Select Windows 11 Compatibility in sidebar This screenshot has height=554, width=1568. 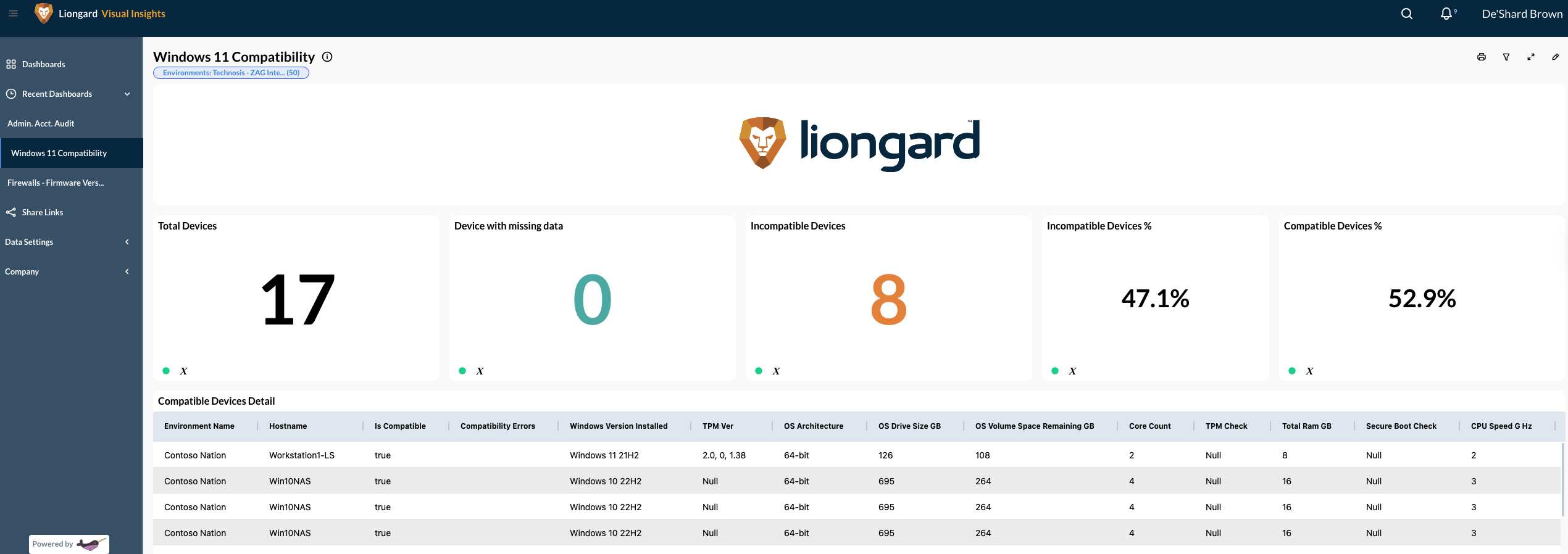71,153
